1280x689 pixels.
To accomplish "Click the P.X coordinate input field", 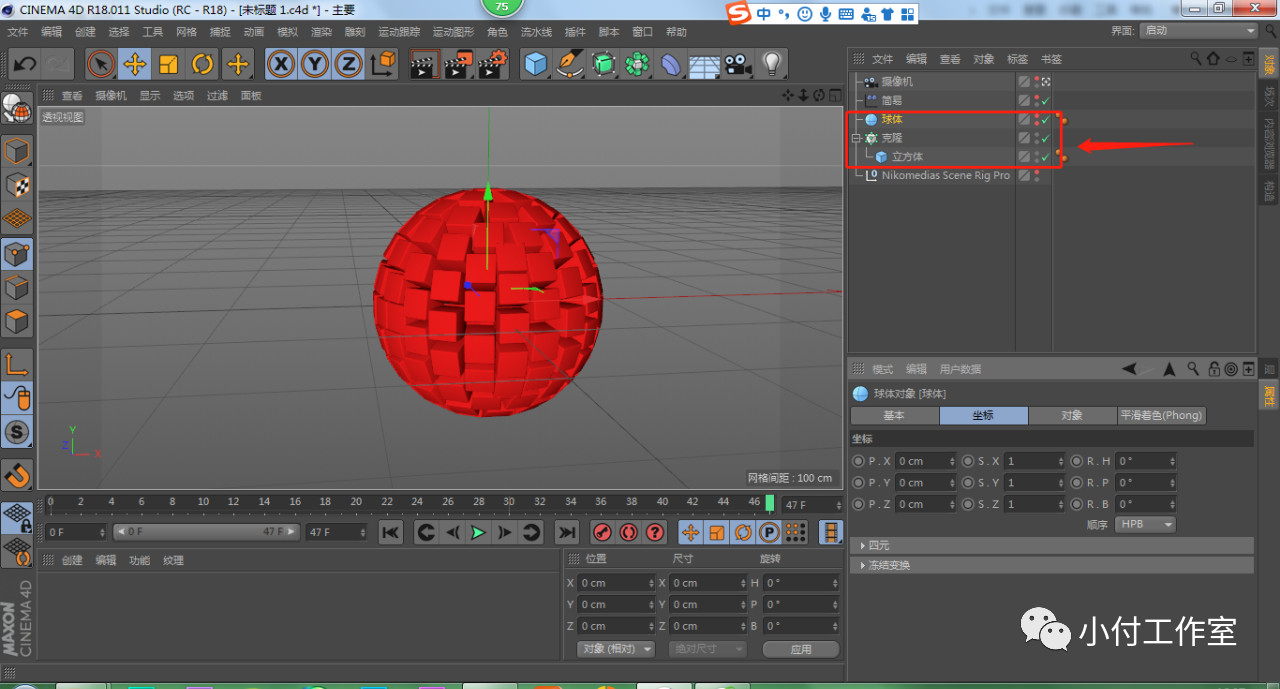I will coord(925,461).
